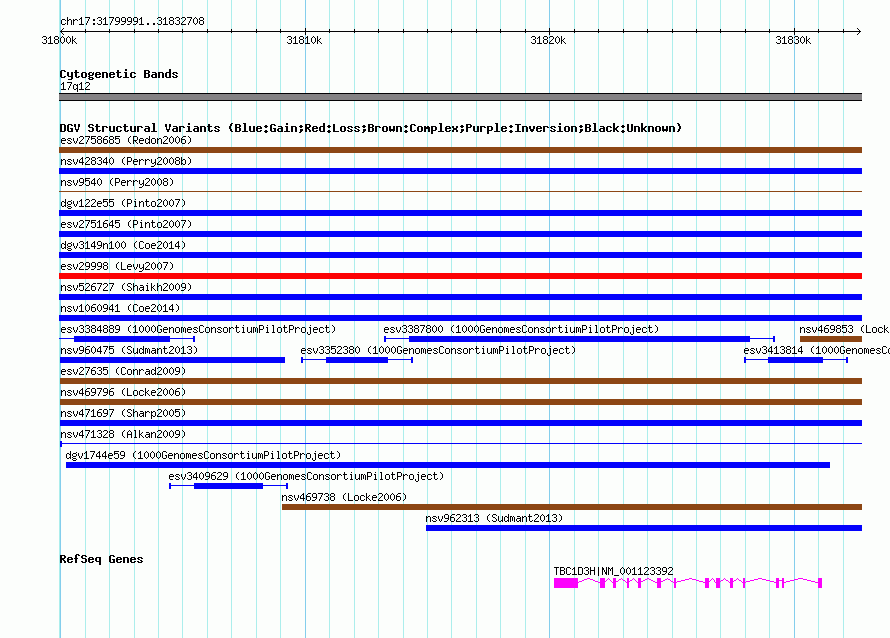
Task: Select the nsv960475 (Sudmant2013) gain bar
Action: tap(173, 360)
